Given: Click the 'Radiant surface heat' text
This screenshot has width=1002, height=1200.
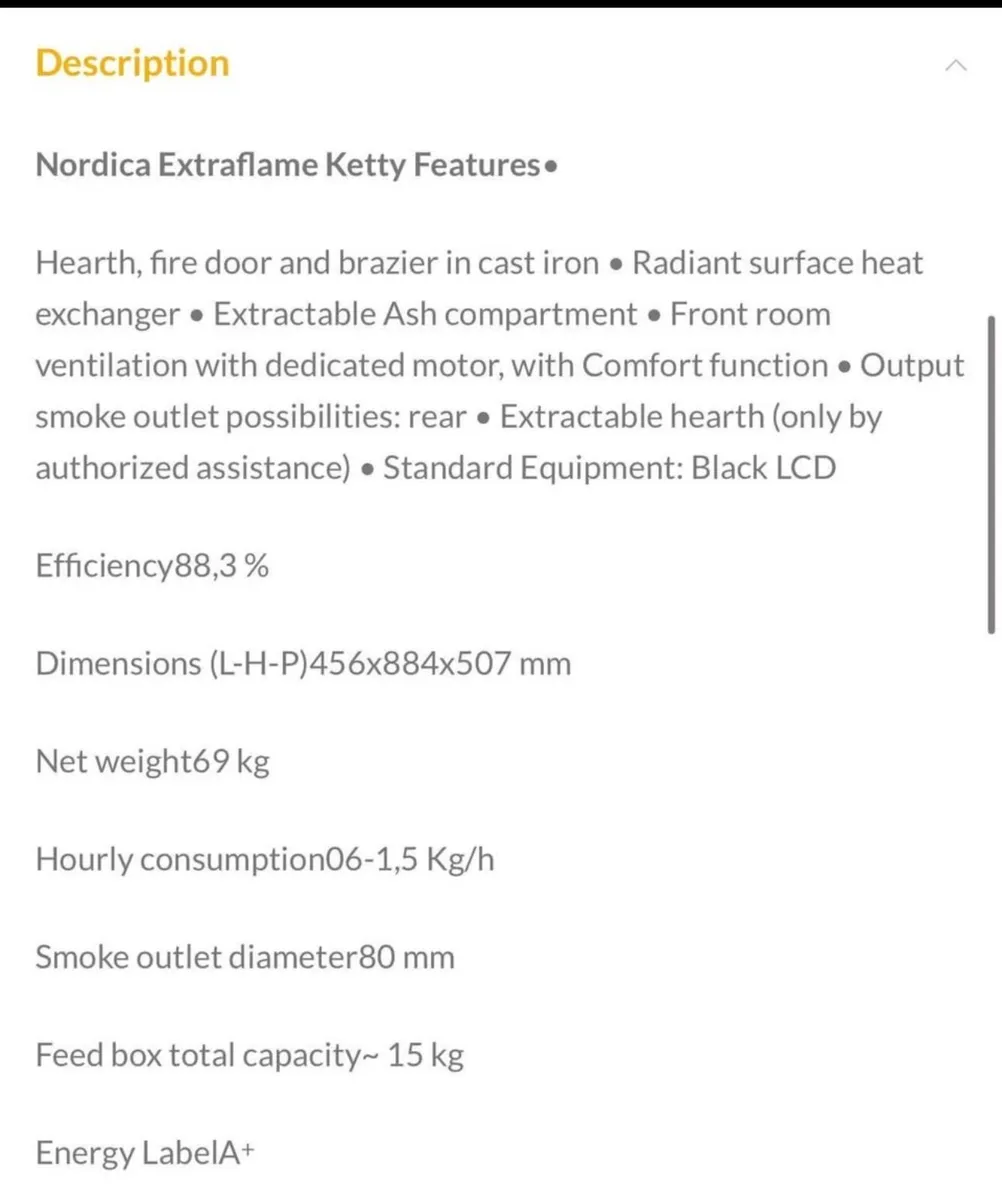Looking at the screenshot, I should [x=778, y=264].
